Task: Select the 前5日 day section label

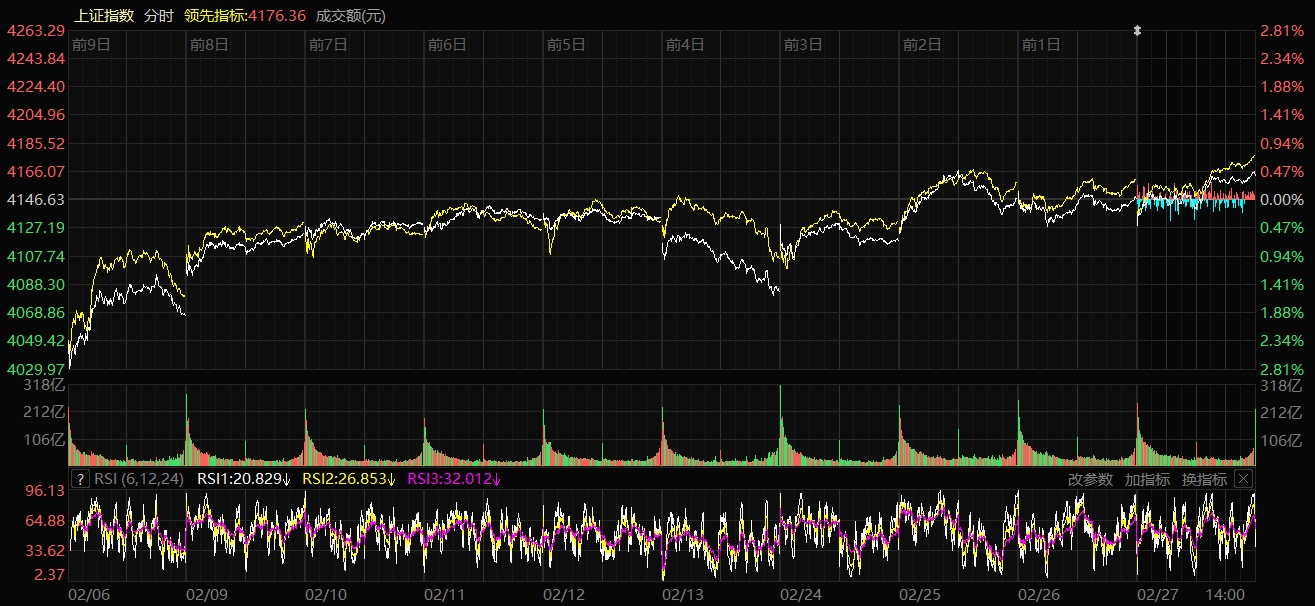Action: click(565, 45)
